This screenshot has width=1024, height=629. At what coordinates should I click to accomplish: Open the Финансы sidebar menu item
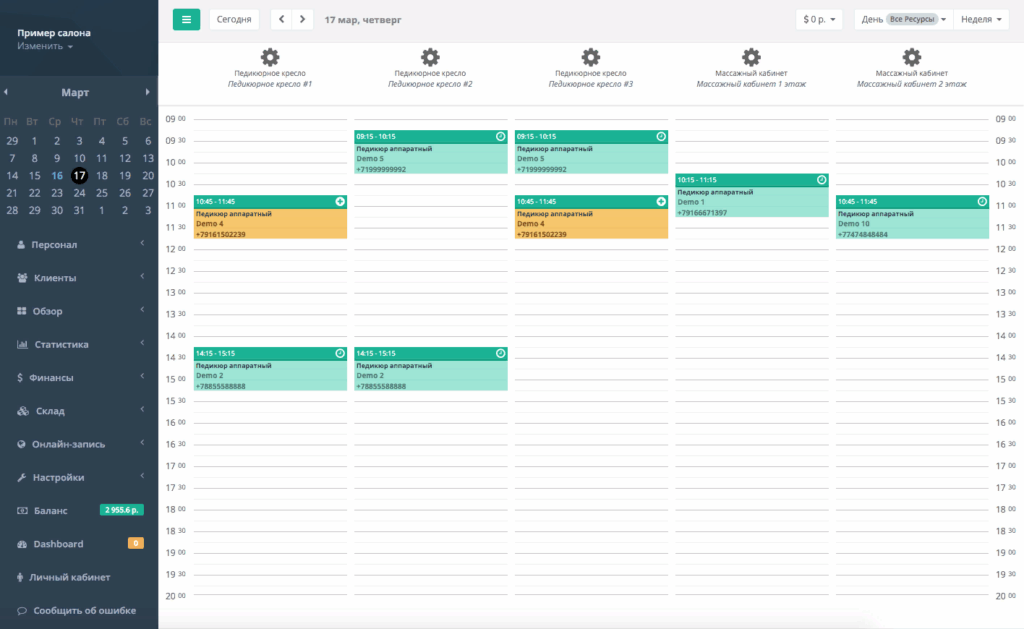pos(79,378)
